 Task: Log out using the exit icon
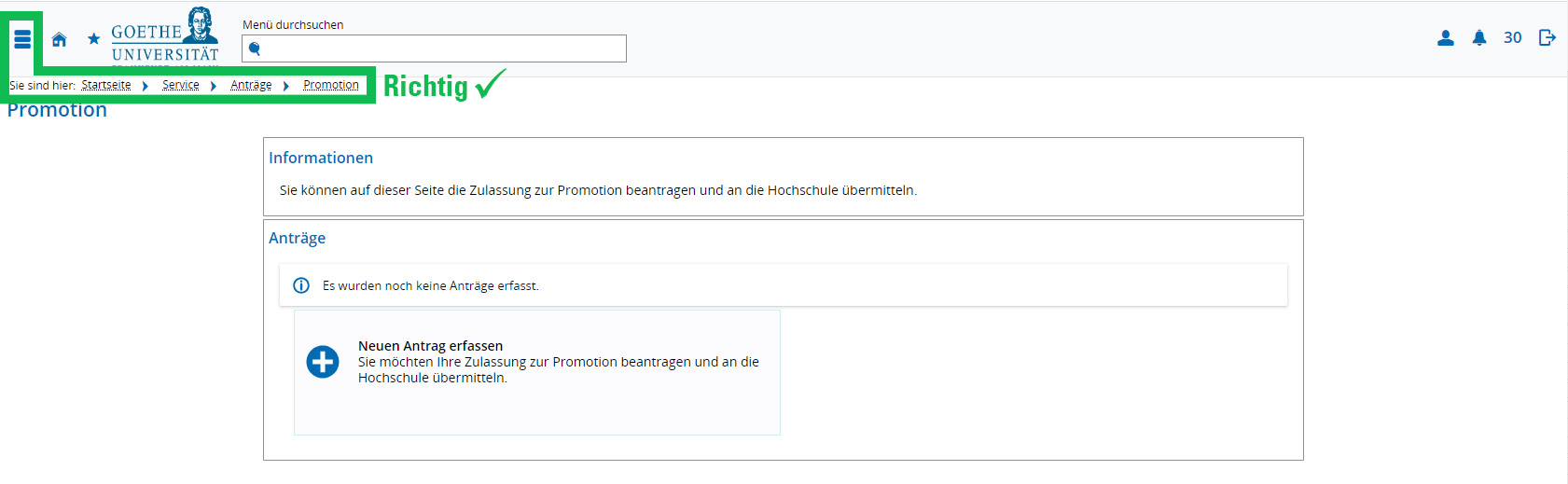[x=1547, y=38]
